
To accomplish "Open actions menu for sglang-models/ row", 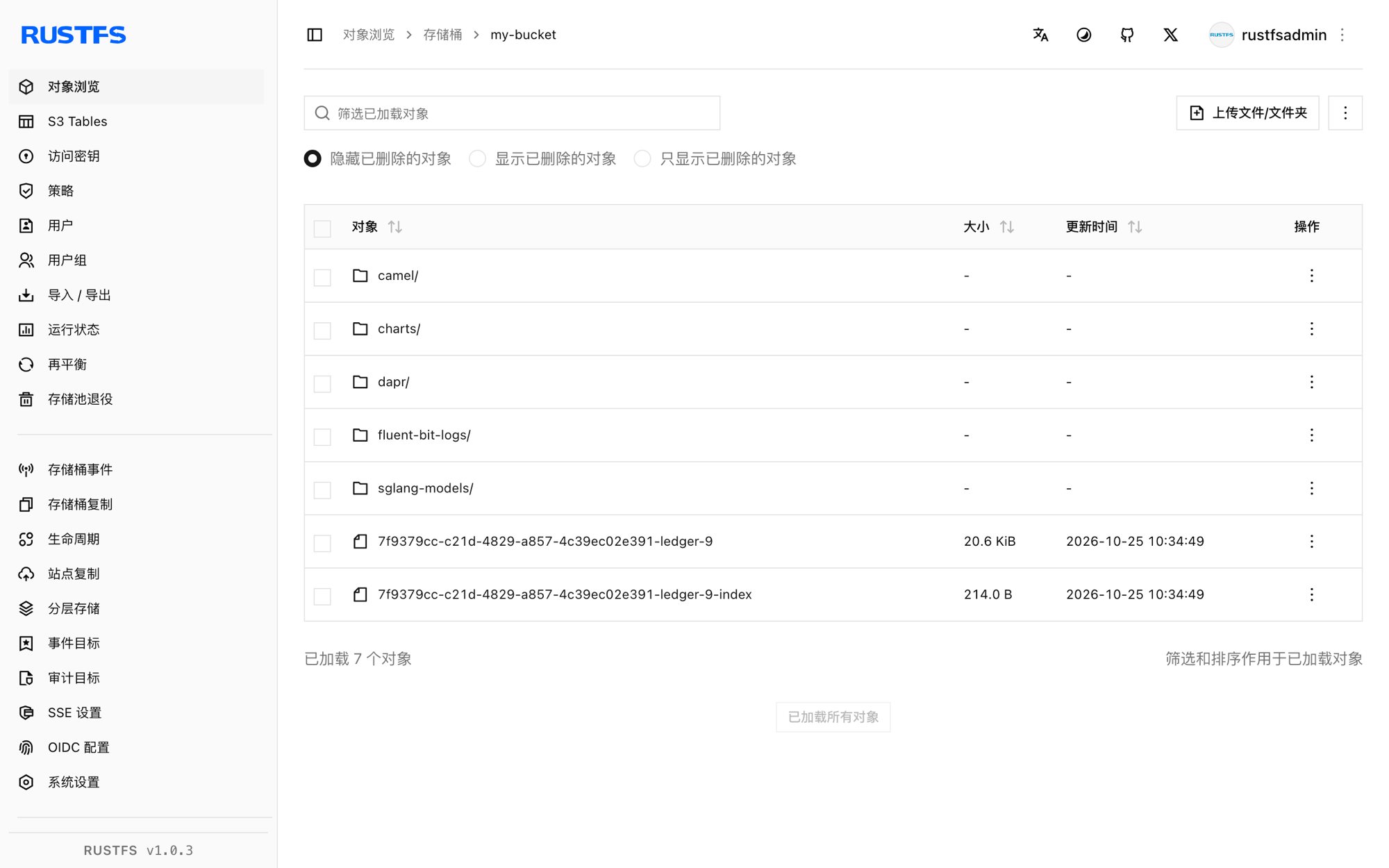I will [1311, 488].
